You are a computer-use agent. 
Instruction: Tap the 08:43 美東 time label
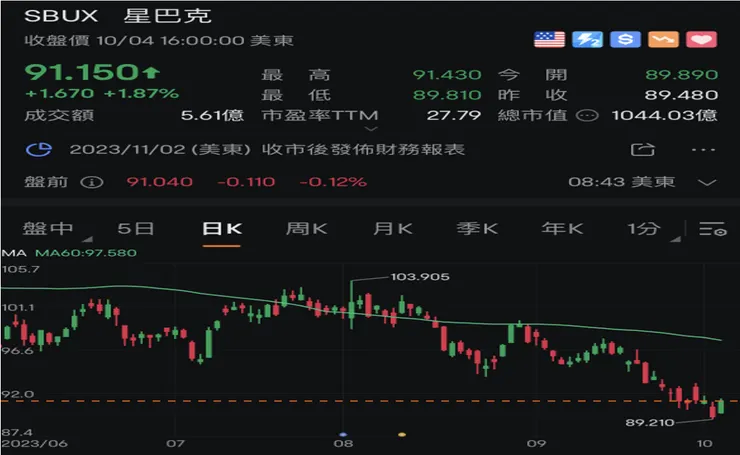[622, 182]
